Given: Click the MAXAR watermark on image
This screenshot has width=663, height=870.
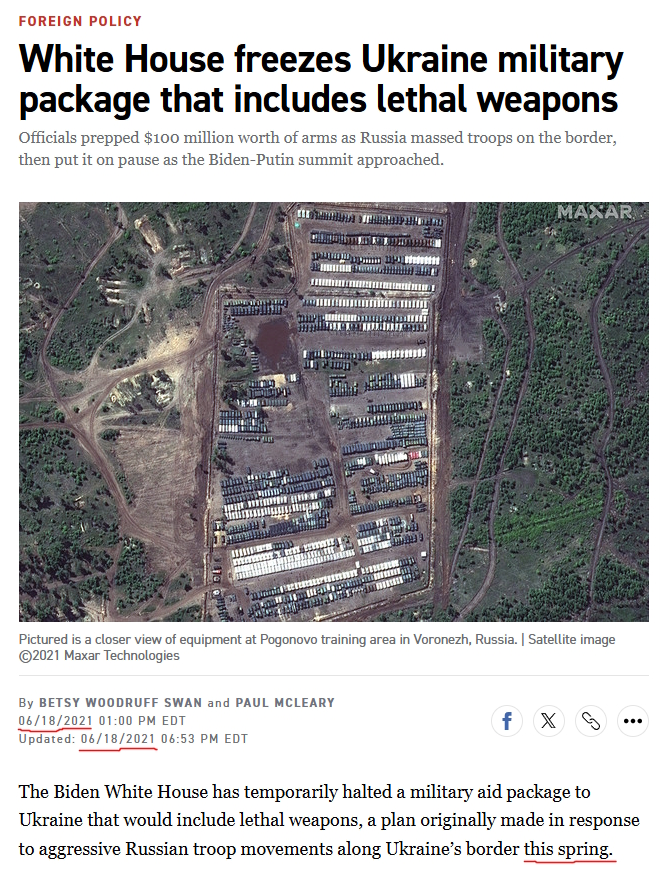Looking at the screenshot, I should pyautogui.click(x=595, y=212).
